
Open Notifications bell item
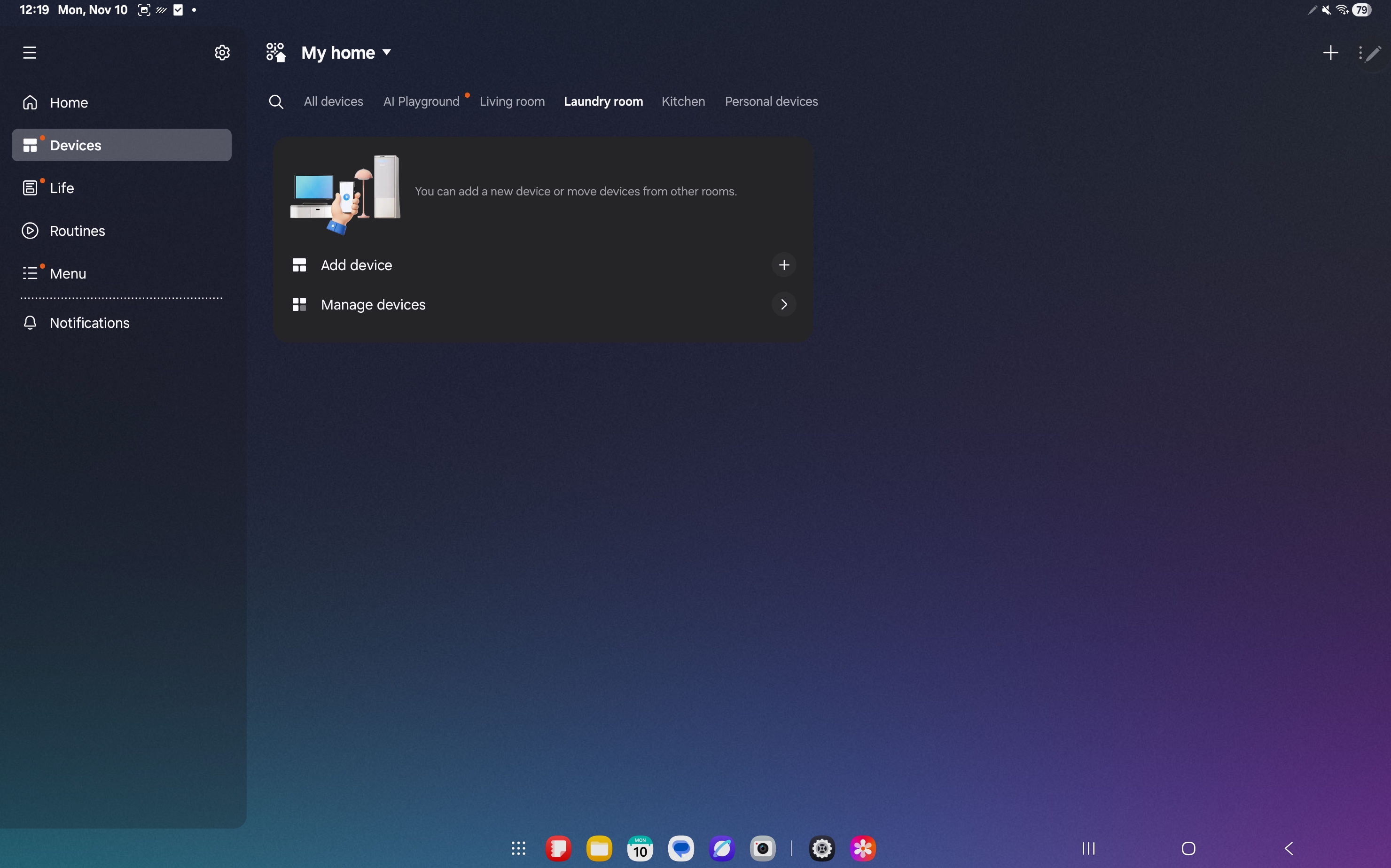[89, 323]
